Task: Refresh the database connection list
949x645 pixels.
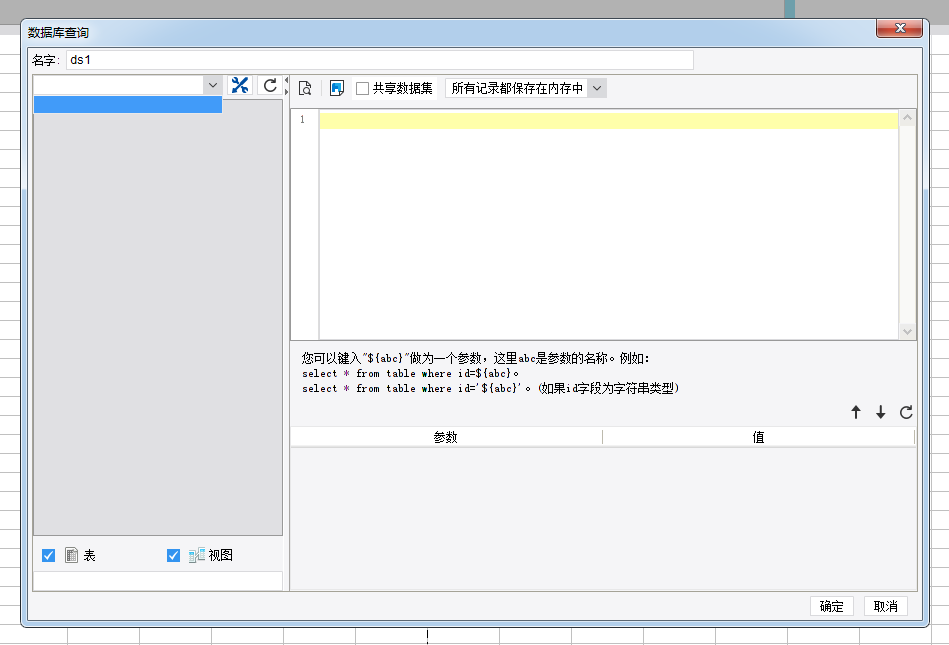Action: [270, 85]
